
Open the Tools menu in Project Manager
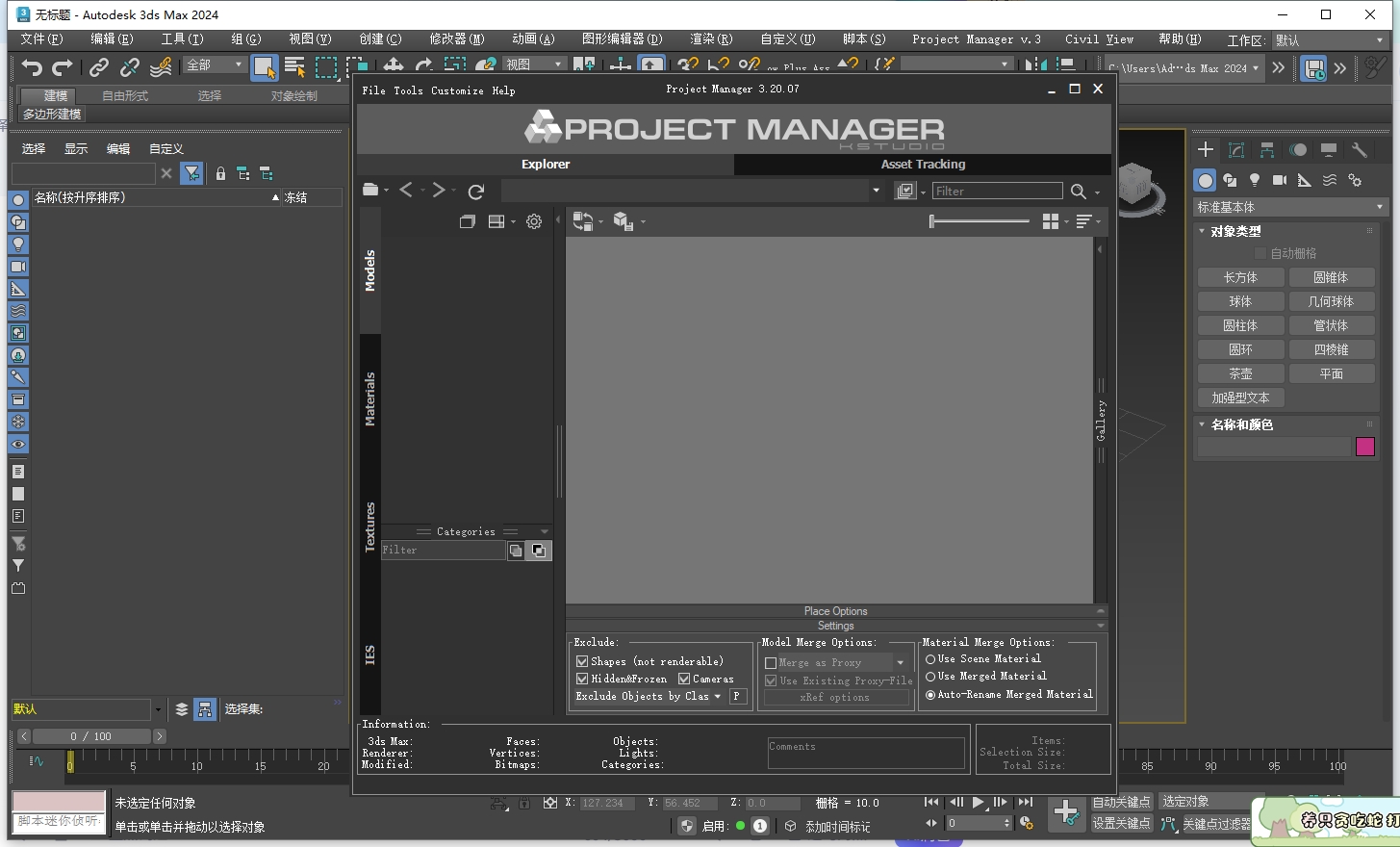click(408, 90)
